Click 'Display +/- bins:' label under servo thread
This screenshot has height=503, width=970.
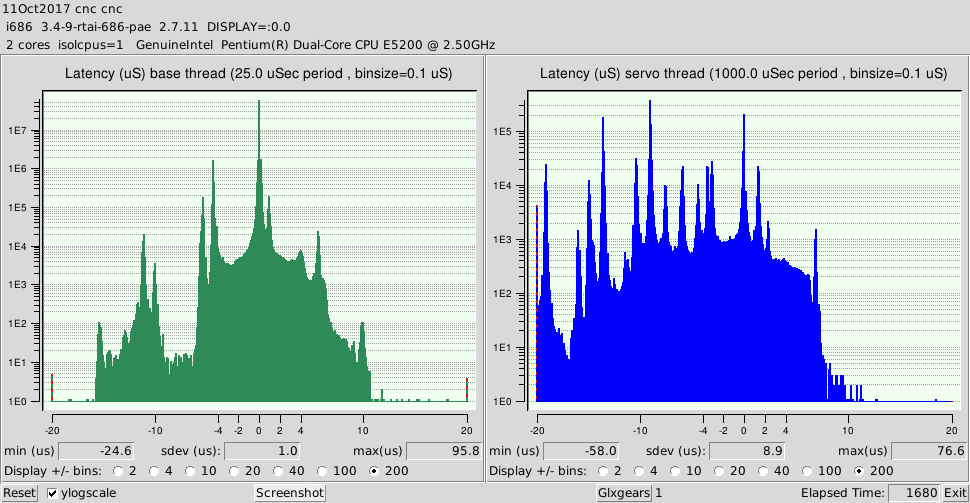tap(538, 471)
